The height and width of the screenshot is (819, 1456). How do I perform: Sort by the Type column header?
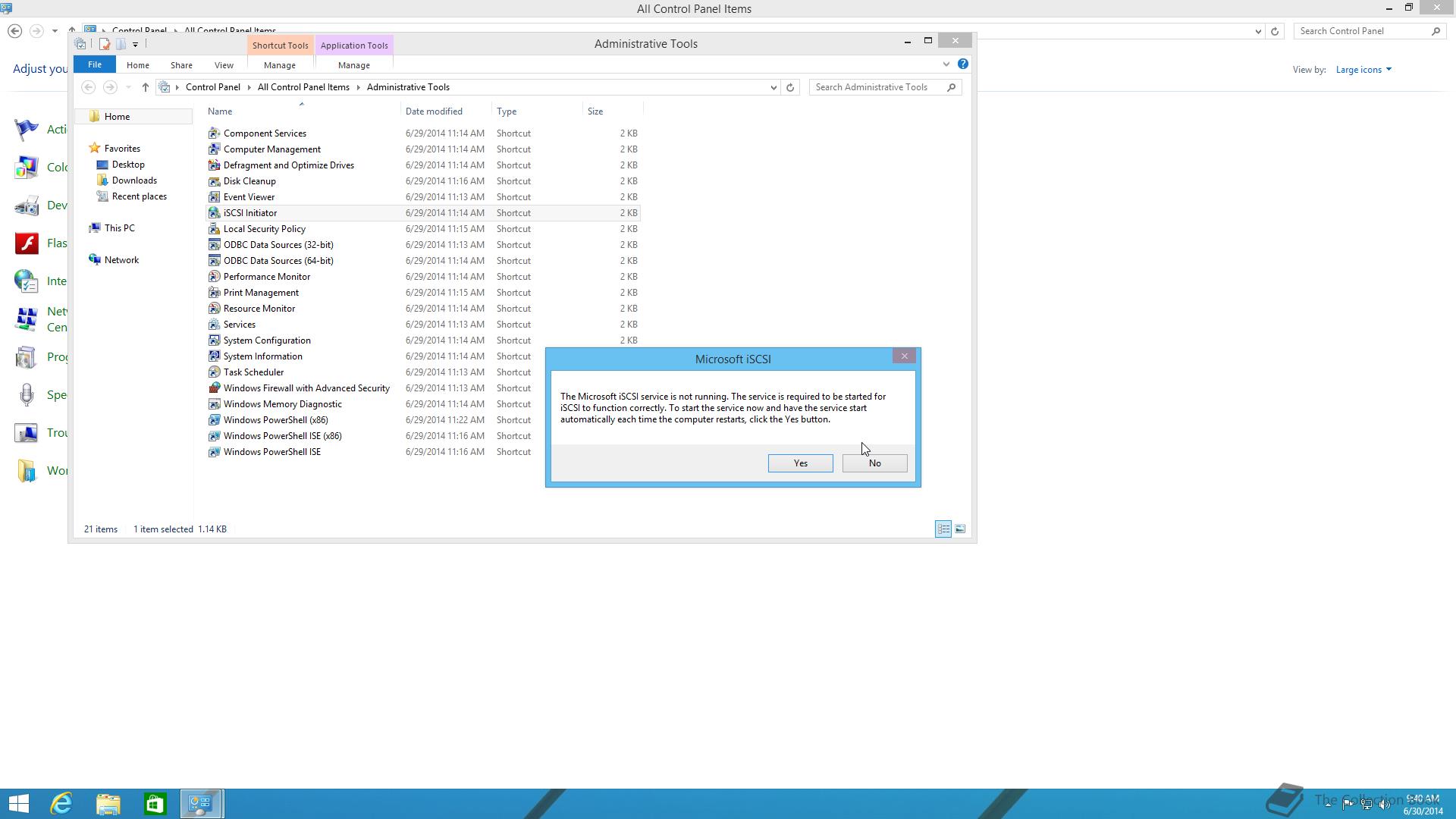[507, 111]
